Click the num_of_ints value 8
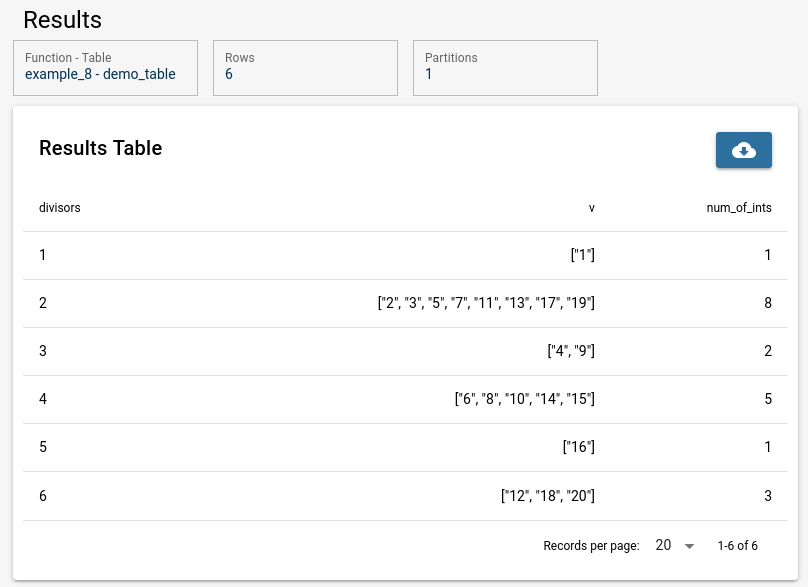The image size is (808, 587). pyautogui.click(x=768, y=303)
